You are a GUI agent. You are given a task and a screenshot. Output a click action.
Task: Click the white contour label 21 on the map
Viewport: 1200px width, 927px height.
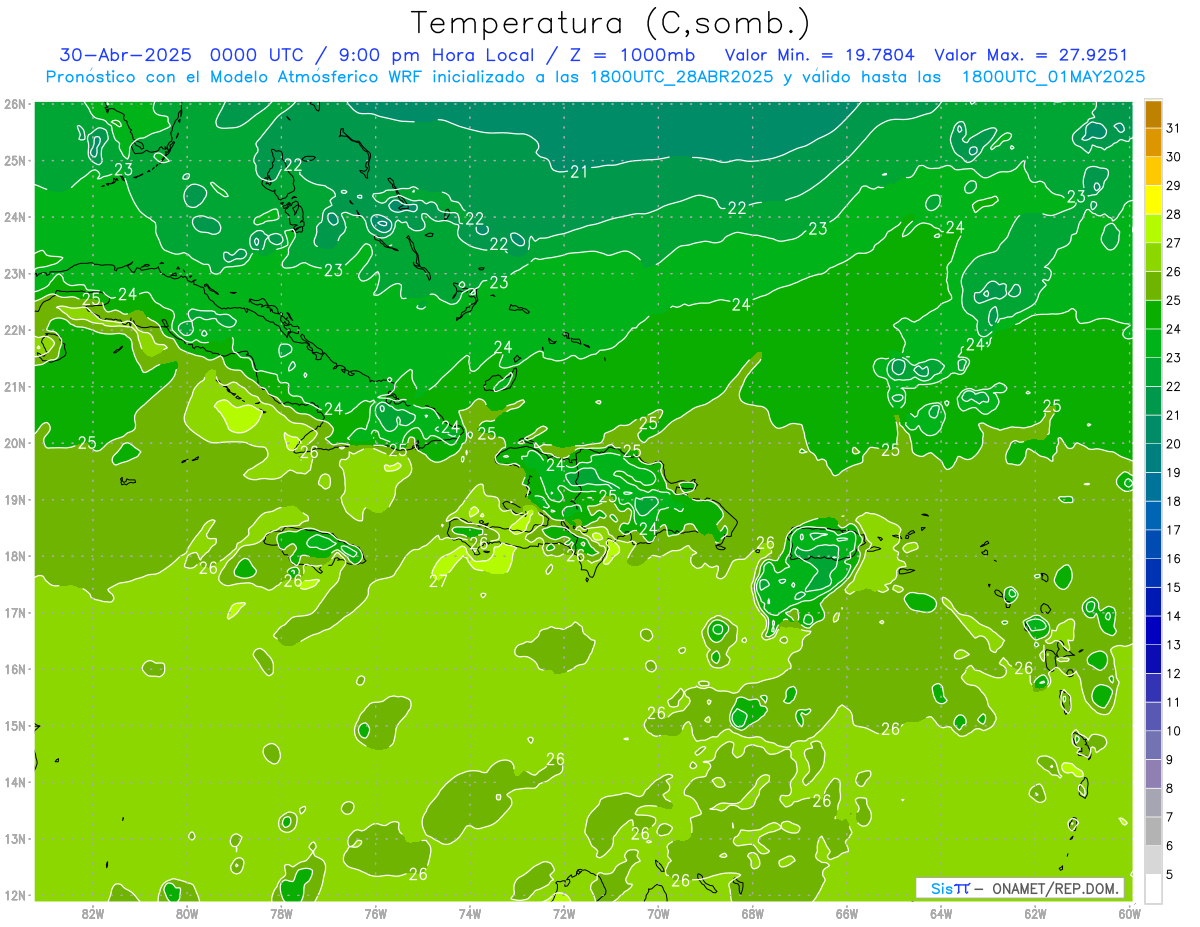(579, 172)
